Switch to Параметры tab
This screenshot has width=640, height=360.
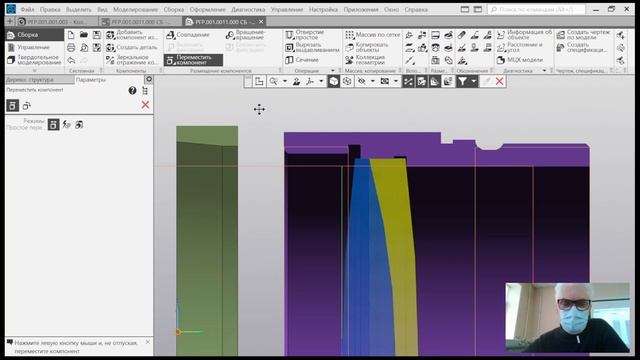click(91, 80)
